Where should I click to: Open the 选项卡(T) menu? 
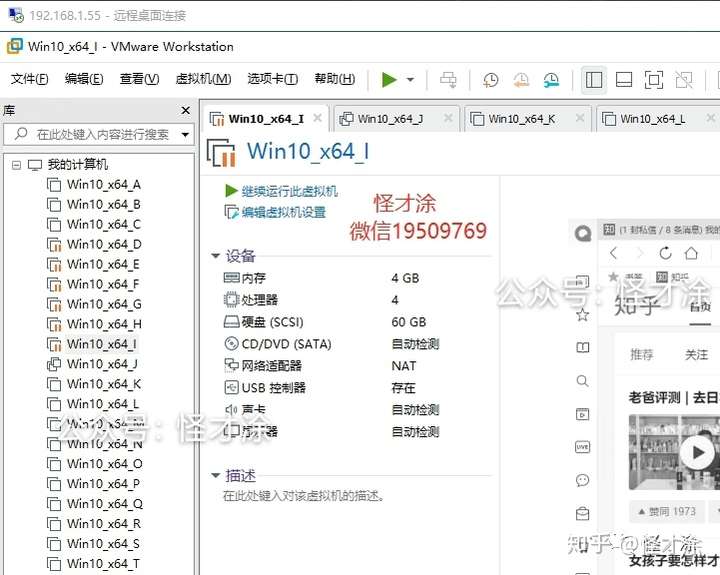pos(272,79)
